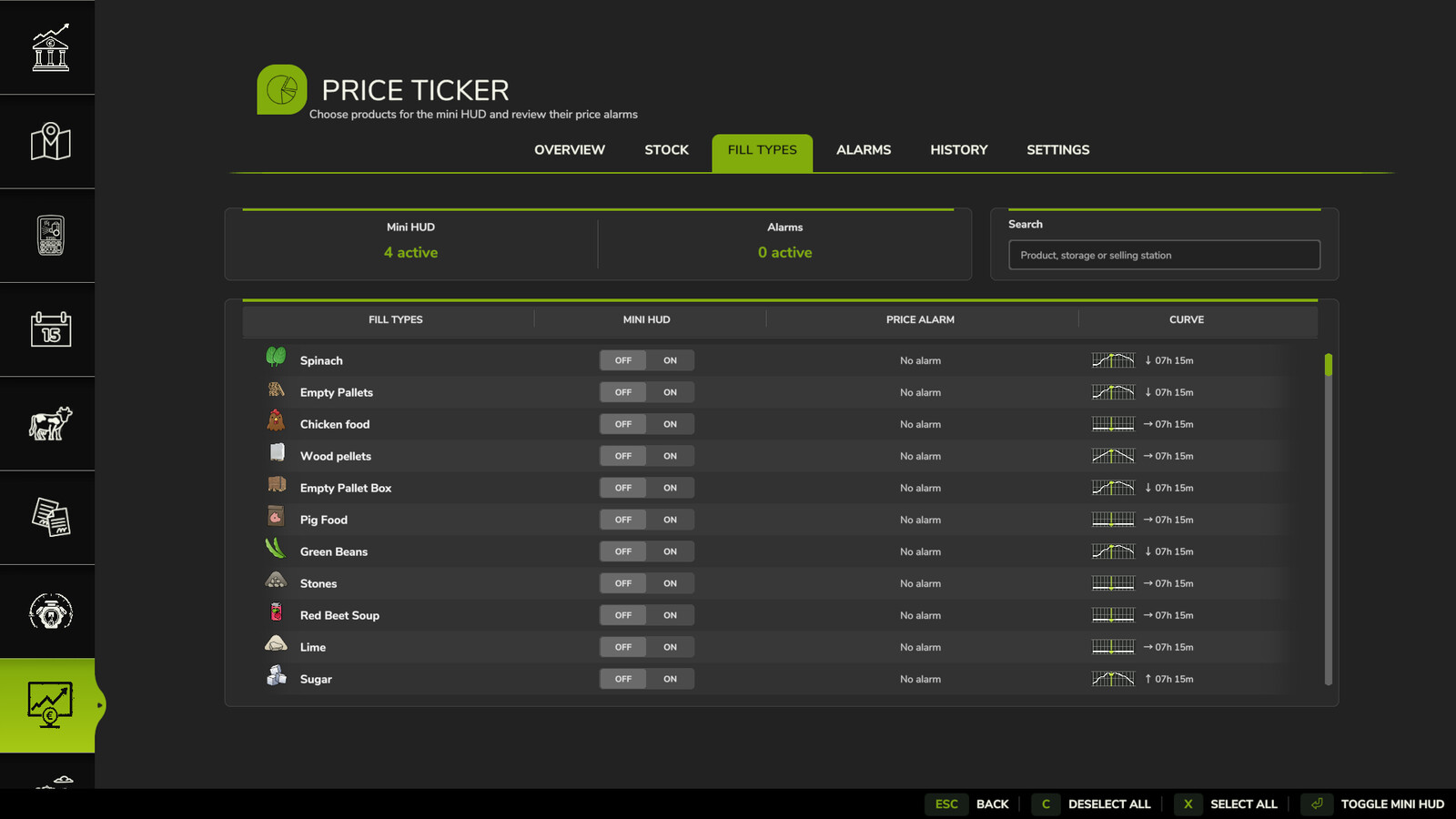The width and height of the screenshot is (1456, 819).
Task: Open the finances bank icon in sidebar
Action: pos(50,47)
